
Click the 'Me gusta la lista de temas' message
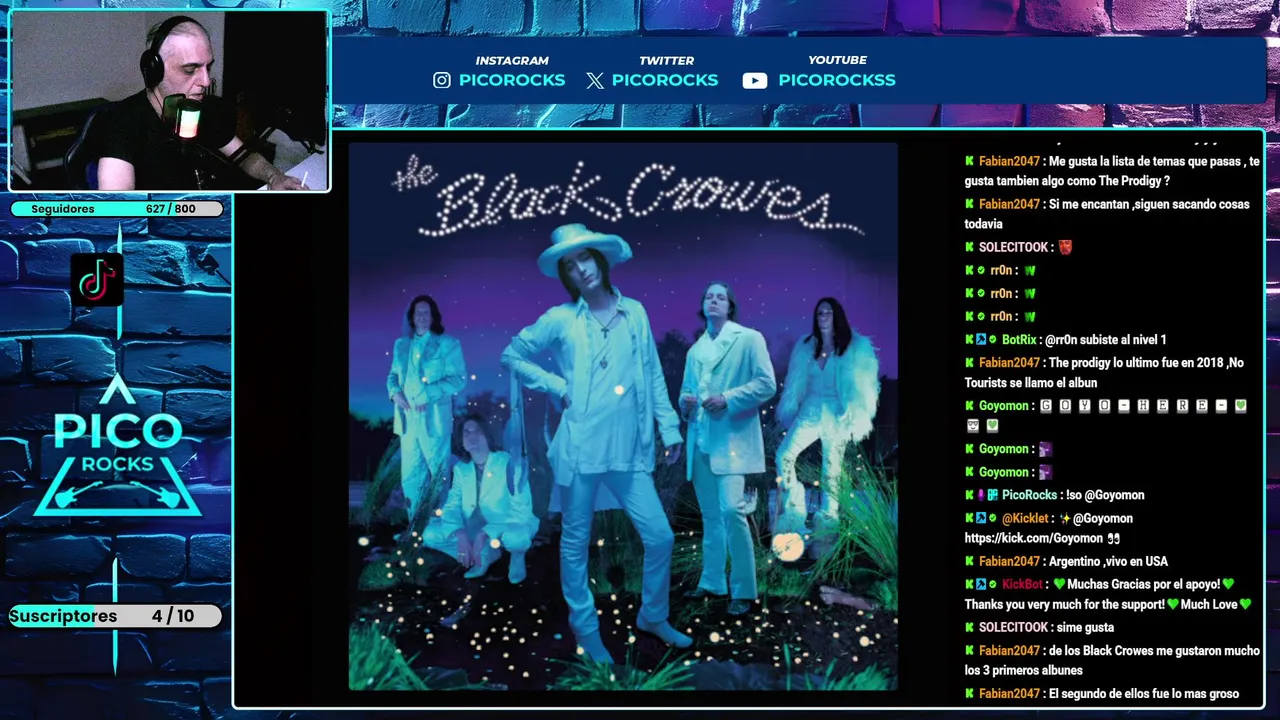(x=1112, y=171)
